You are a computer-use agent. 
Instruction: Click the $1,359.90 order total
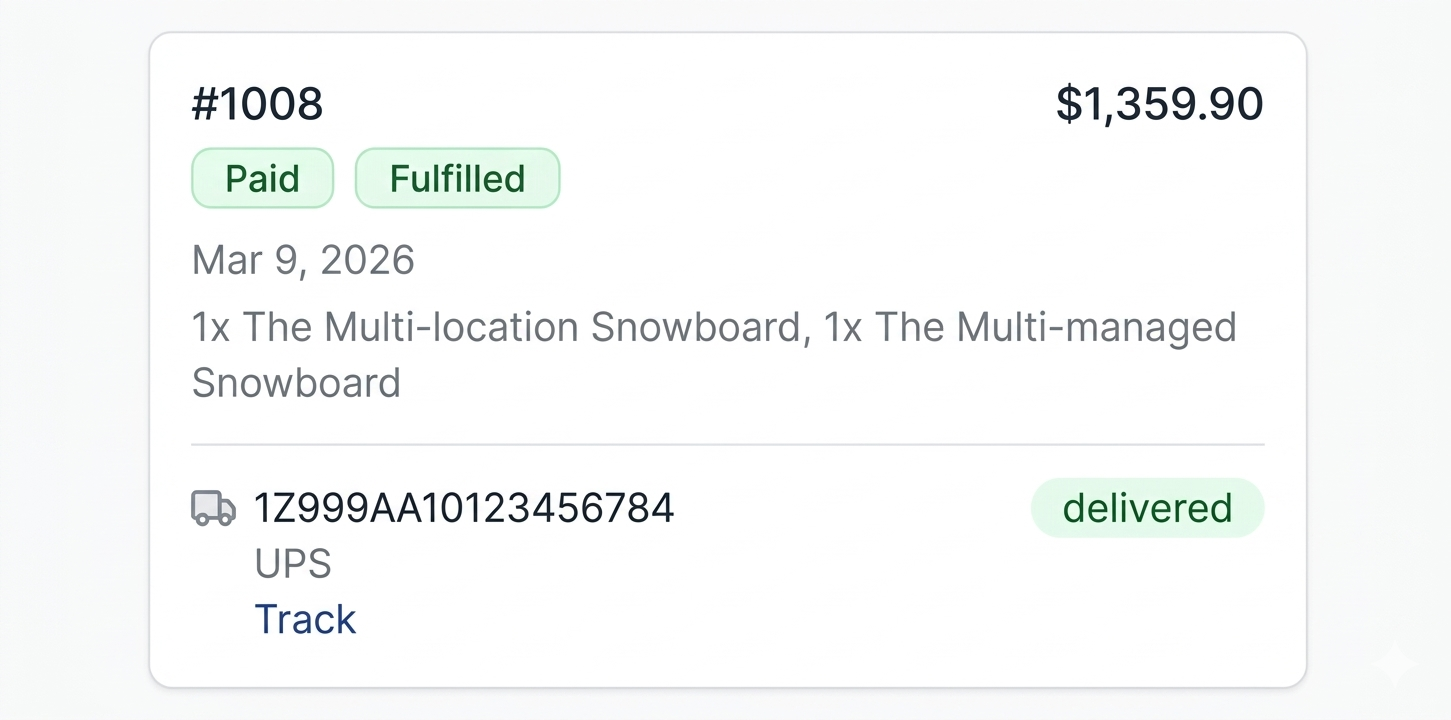[1160, 104]
